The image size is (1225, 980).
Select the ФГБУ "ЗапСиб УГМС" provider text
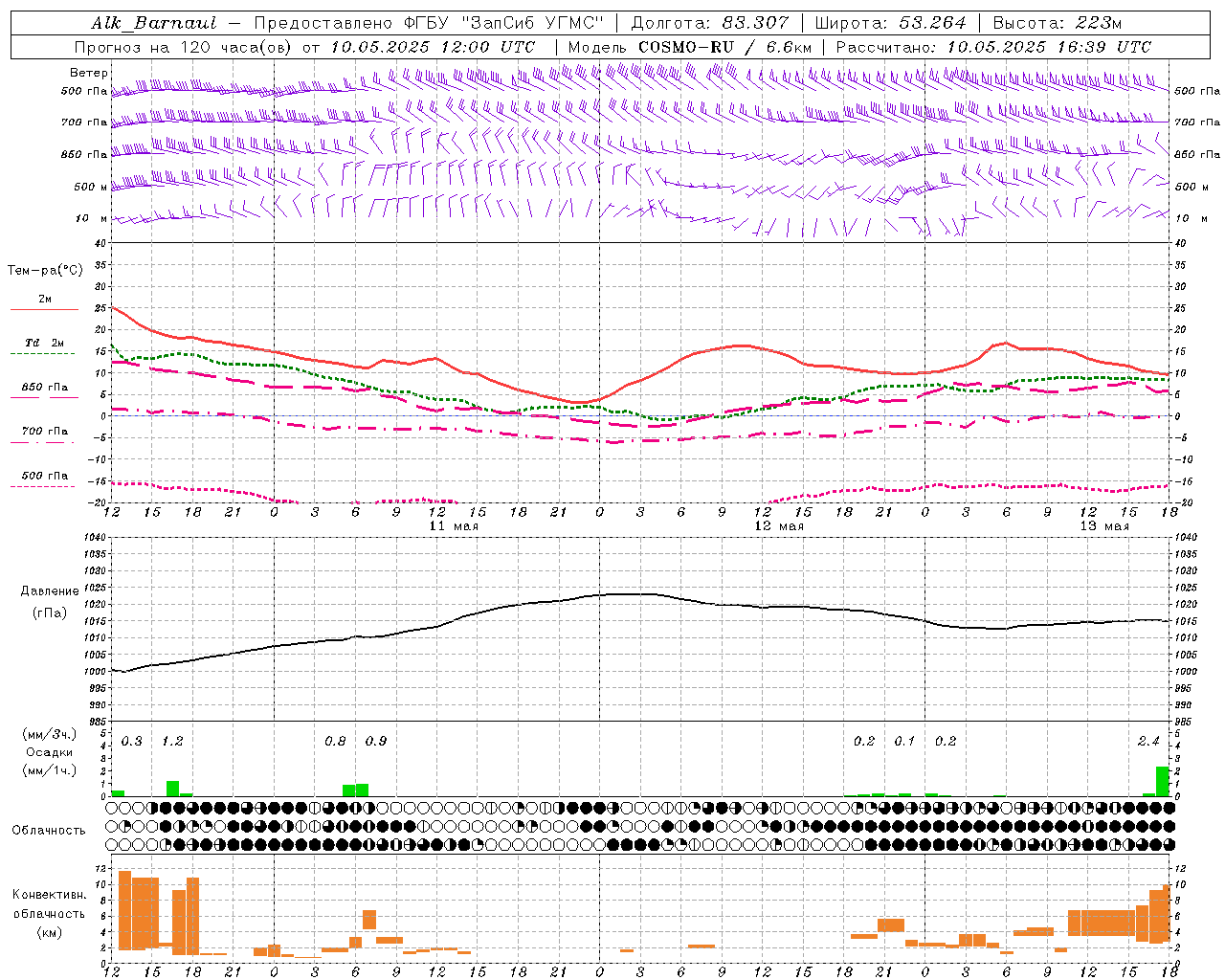click(x=505, y=23)
